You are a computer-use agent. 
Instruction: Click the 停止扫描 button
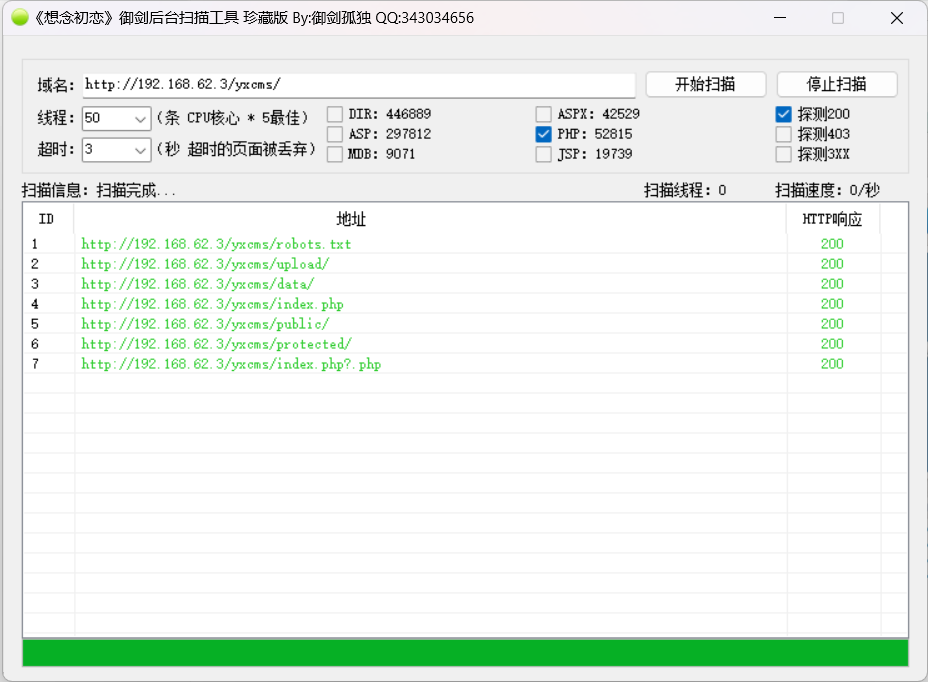coord(837,84)
